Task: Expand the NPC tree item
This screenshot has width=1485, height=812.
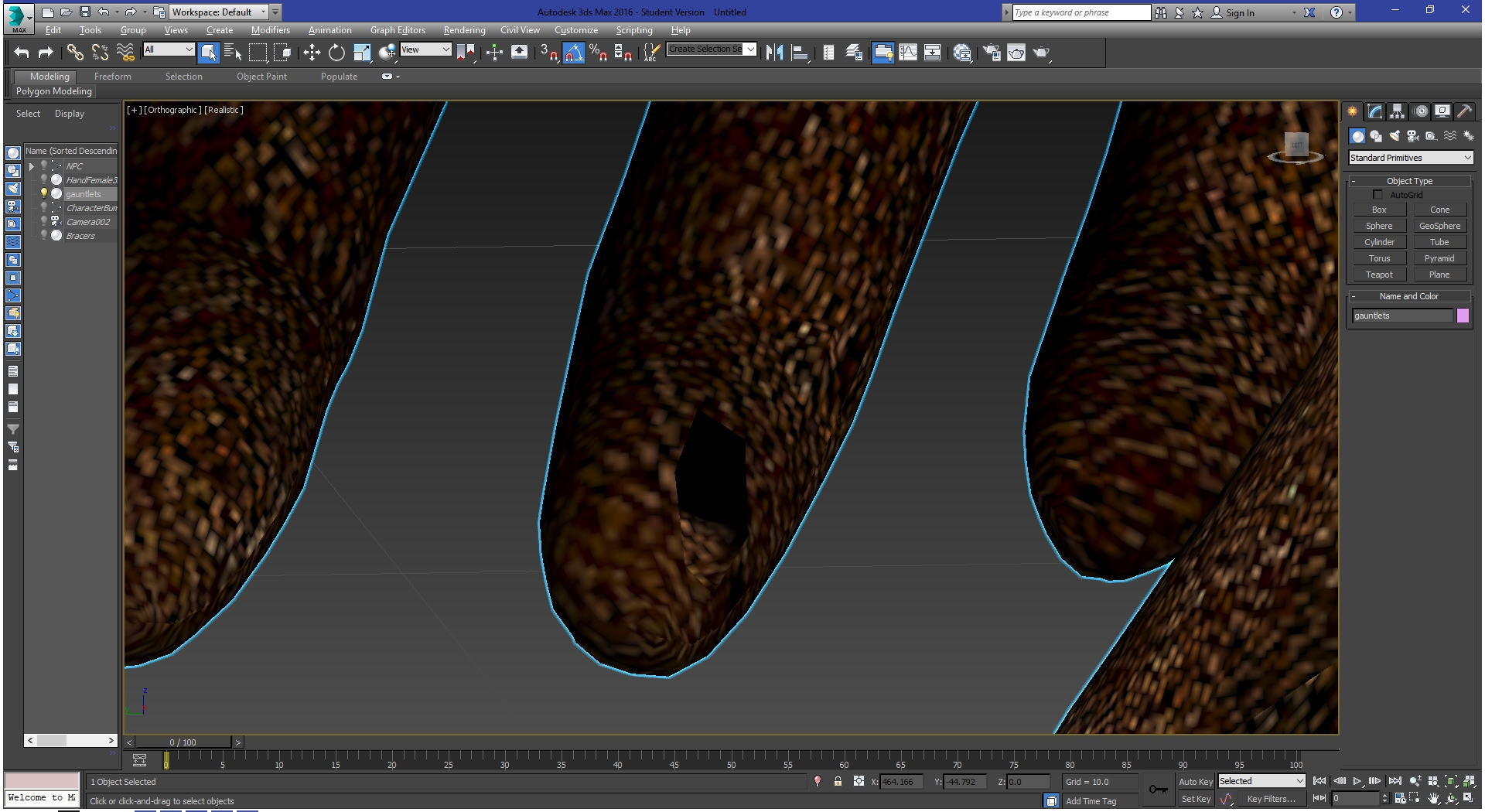Action: coord(32,166)
